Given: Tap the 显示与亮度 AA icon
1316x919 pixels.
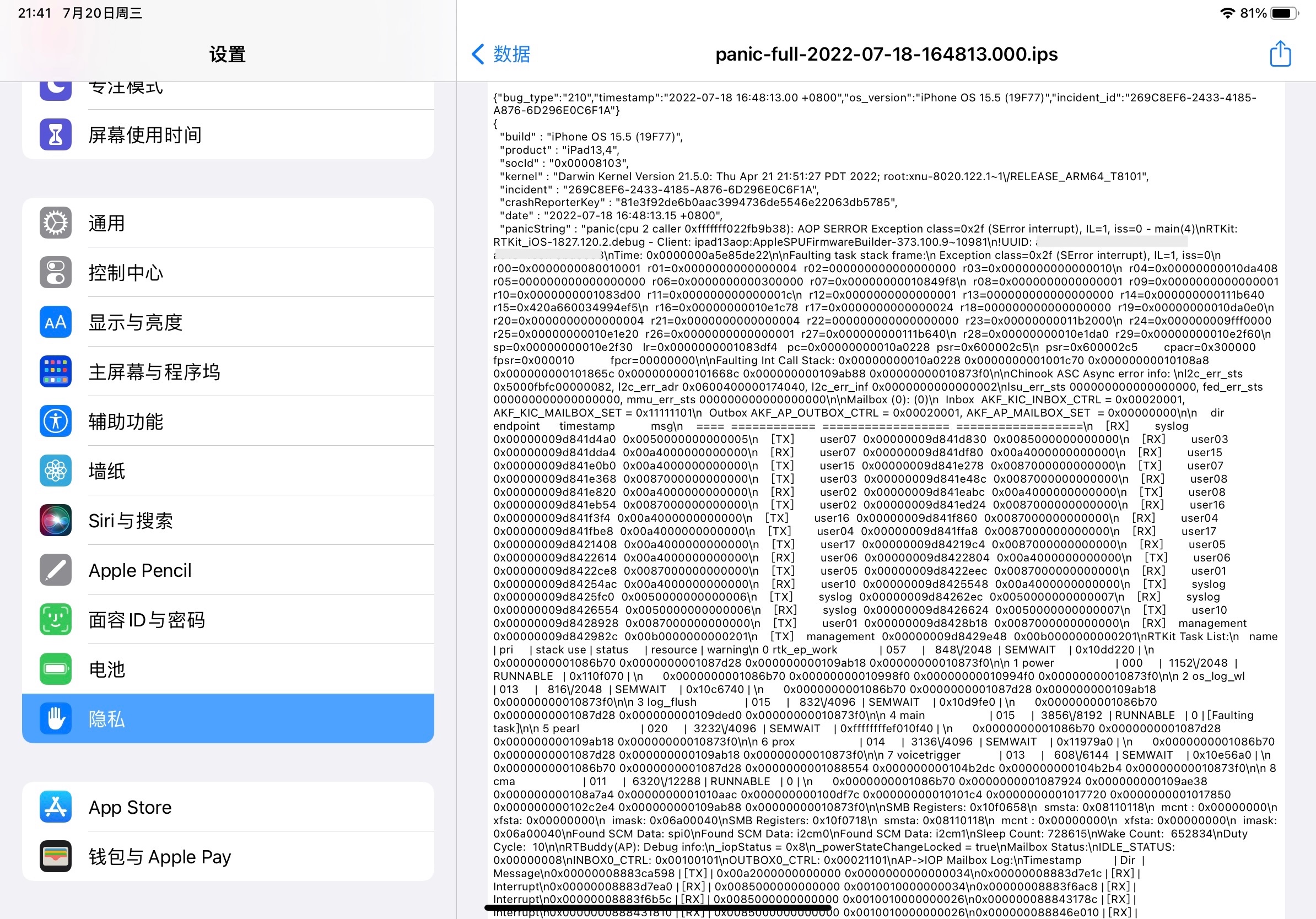Looking at the screenshot, I should (x=56, y=322).
